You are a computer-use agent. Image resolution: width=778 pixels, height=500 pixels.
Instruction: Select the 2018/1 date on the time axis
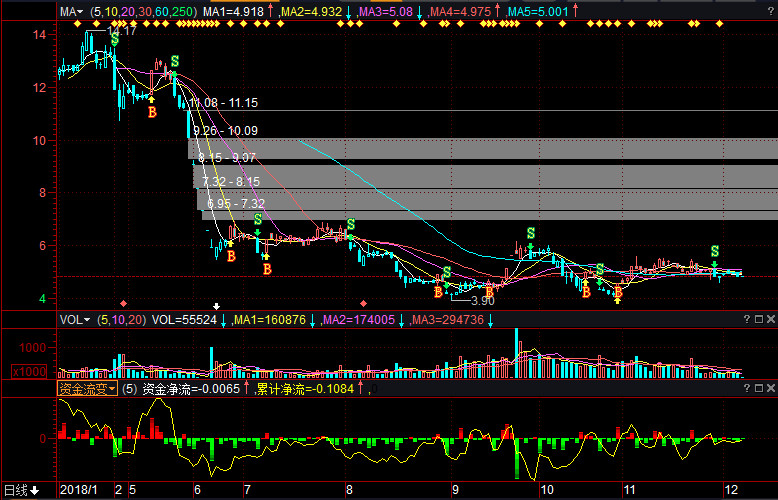coord(78,490)
